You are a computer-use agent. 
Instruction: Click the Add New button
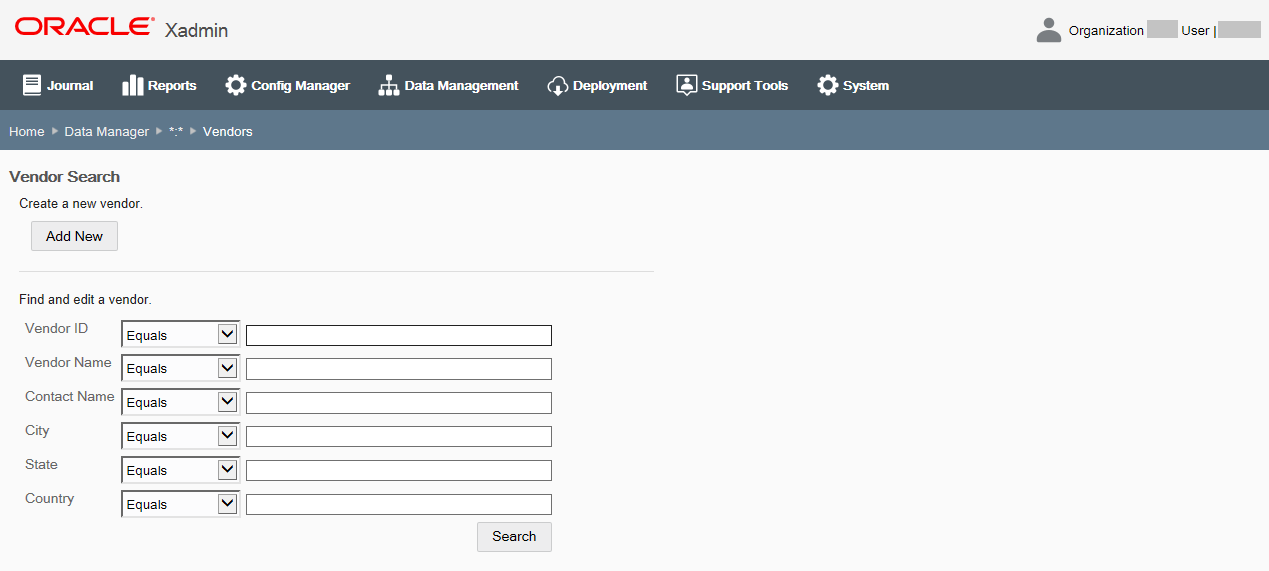point(74,236)
